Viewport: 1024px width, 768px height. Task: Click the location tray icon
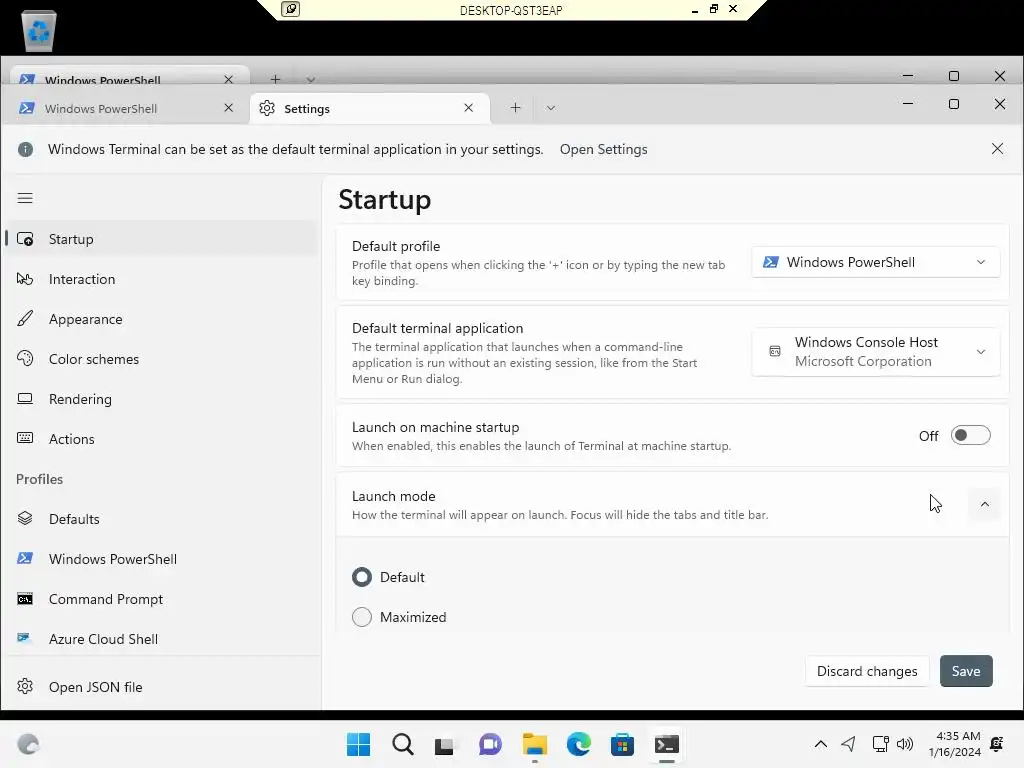(x=848, y=744)
